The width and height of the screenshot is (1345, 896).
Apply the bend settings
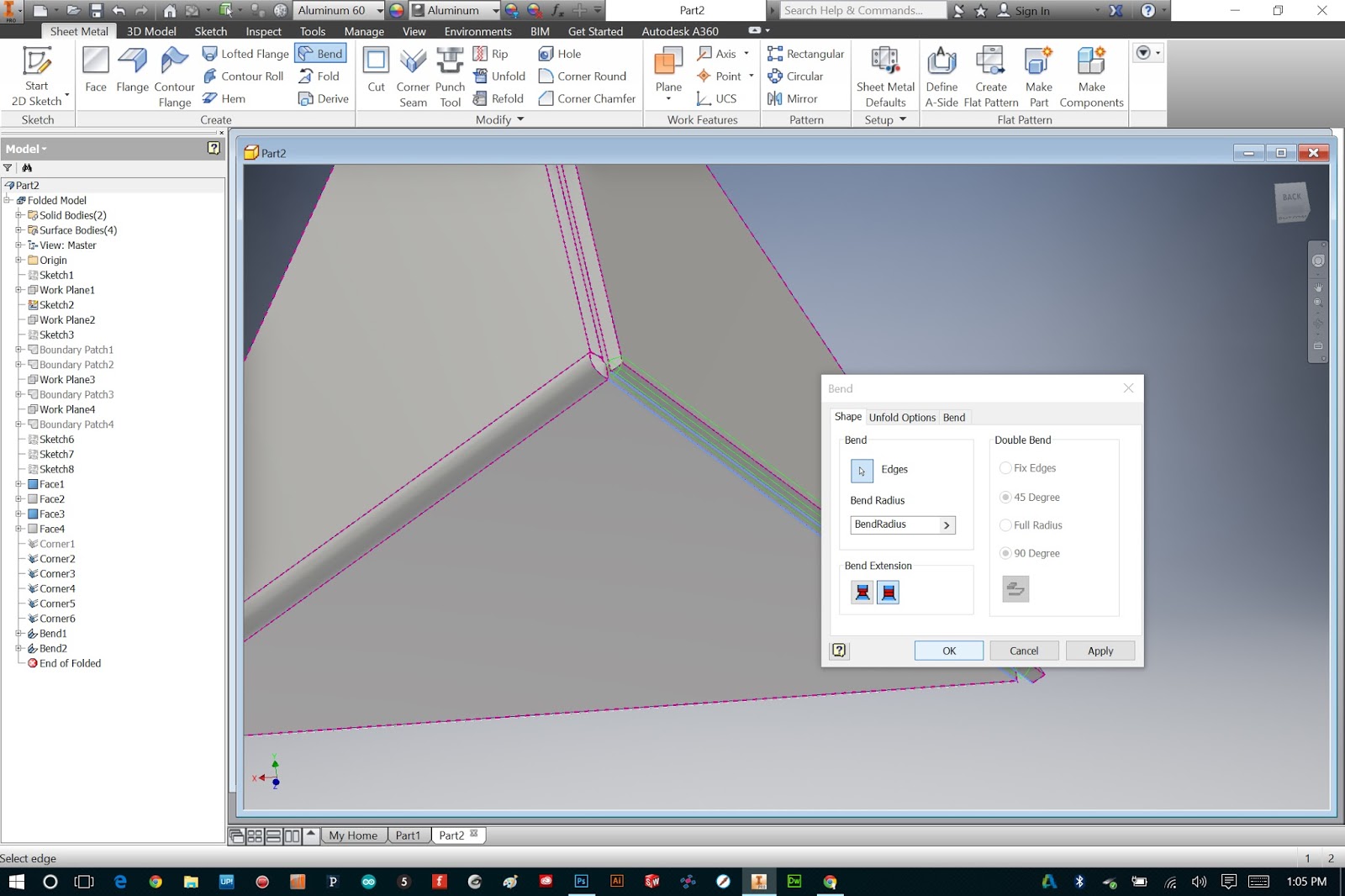click(1100, 650)
